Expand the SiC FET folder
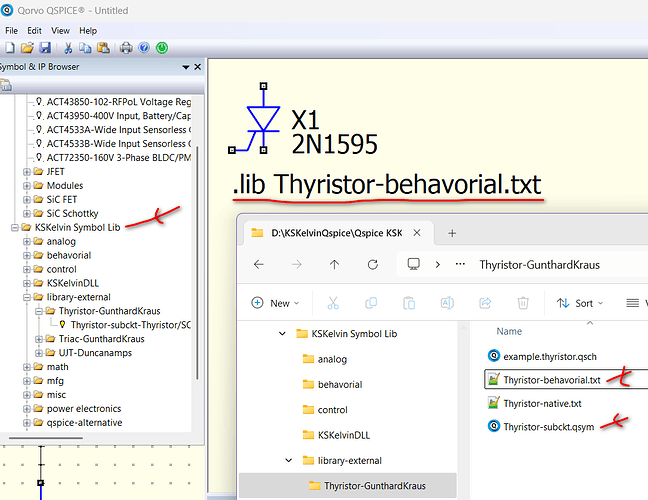Screen dimensions: 648x500 pos(27,200)
